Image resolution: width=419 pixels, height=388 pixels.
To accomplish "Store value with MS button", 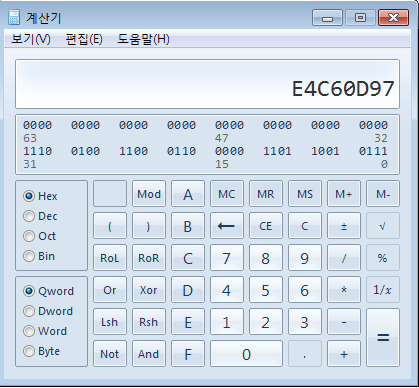I will click(x=305, y=194).
